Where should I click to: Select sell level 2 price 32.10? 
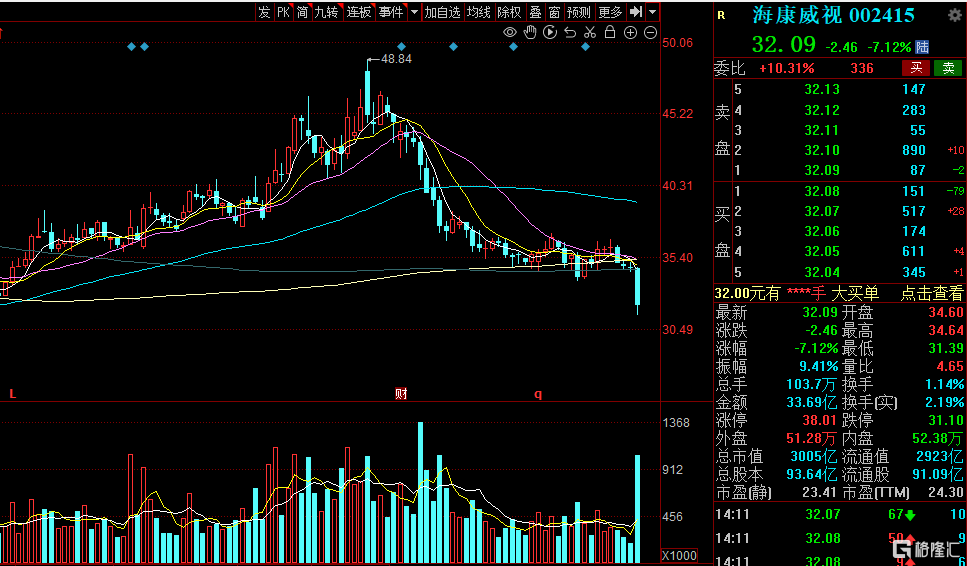point(822,150)
